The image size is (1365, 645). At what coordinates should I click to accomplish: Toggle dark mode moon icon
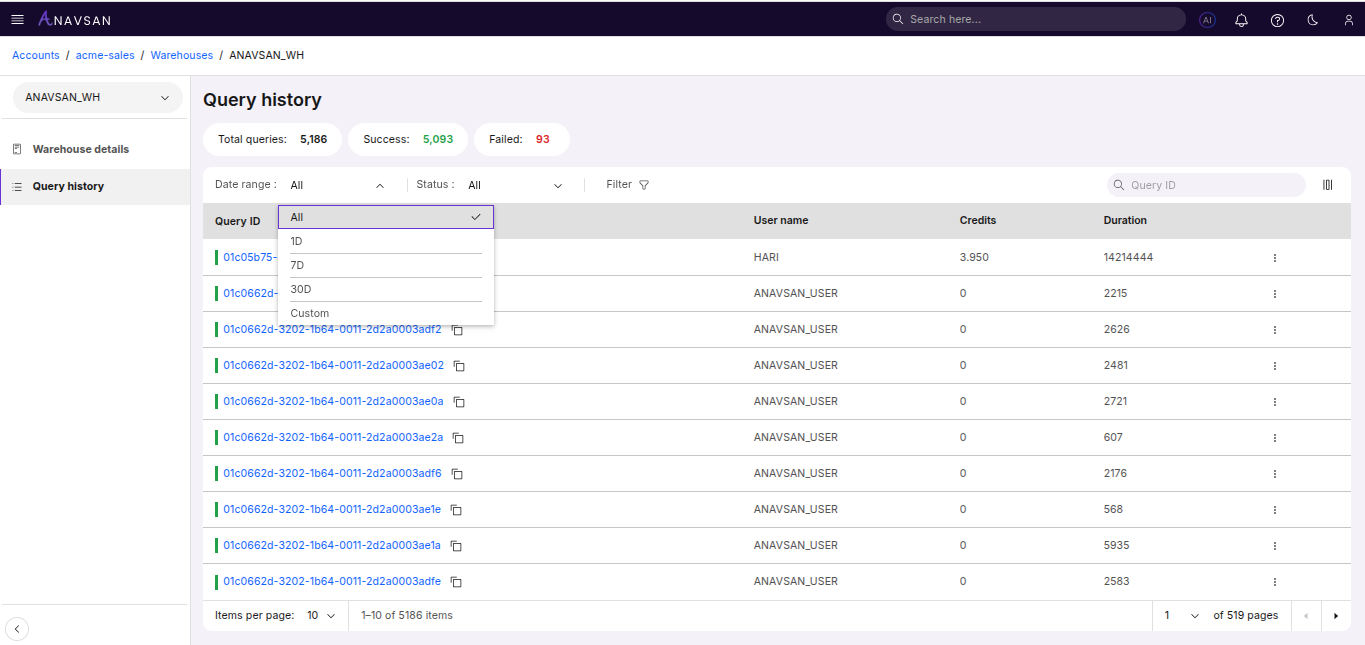1313,20
